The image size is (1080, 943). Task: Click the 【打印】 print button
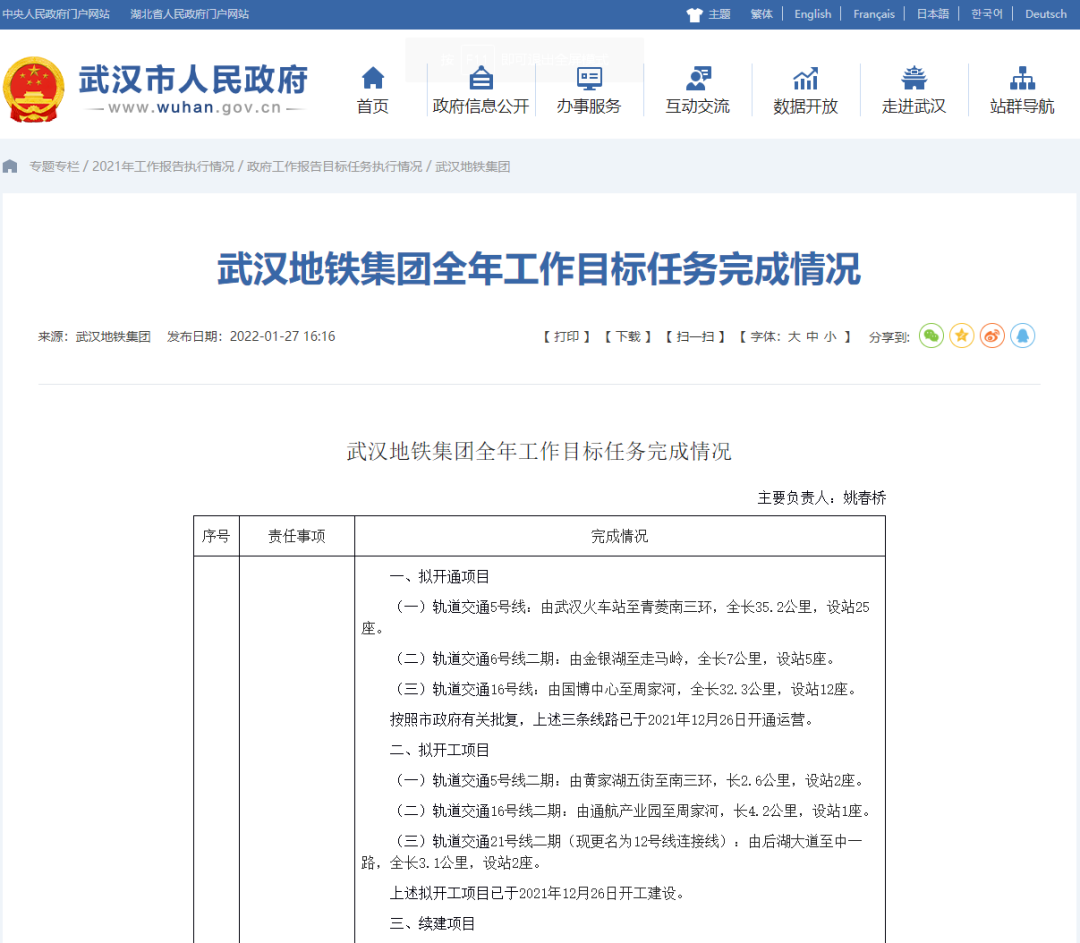click(x=566, y=337)
